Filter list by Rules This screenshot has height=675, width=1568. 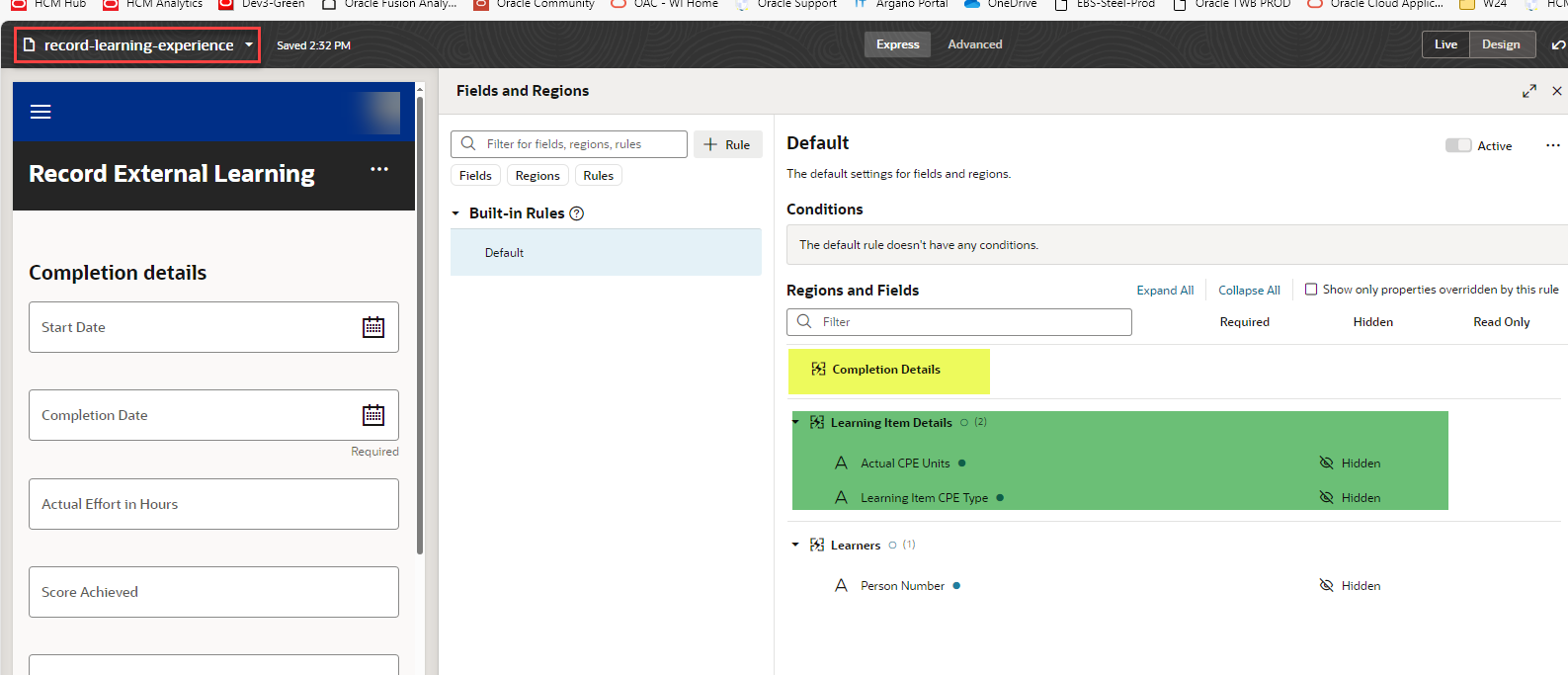pos(598,175)
